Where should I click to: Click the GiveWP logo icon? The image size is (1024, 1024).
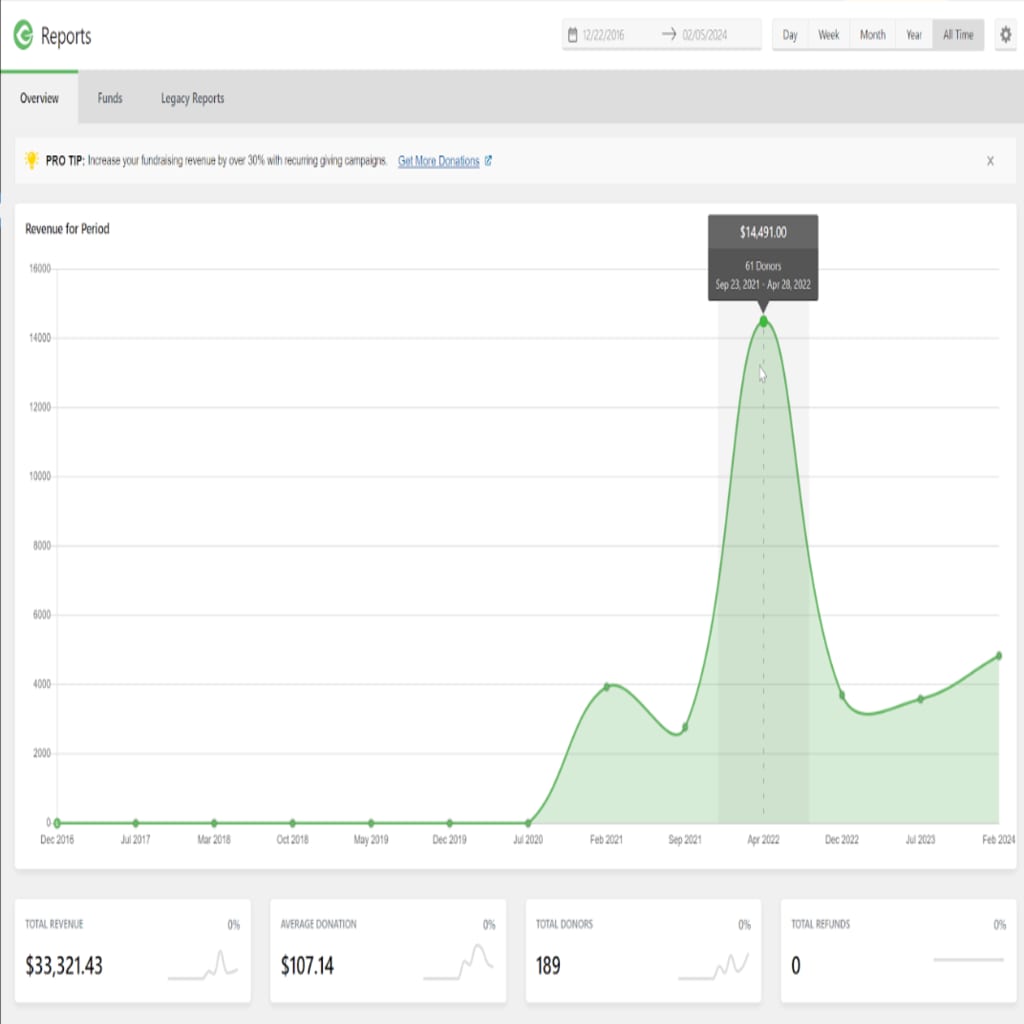coord(24,35)
